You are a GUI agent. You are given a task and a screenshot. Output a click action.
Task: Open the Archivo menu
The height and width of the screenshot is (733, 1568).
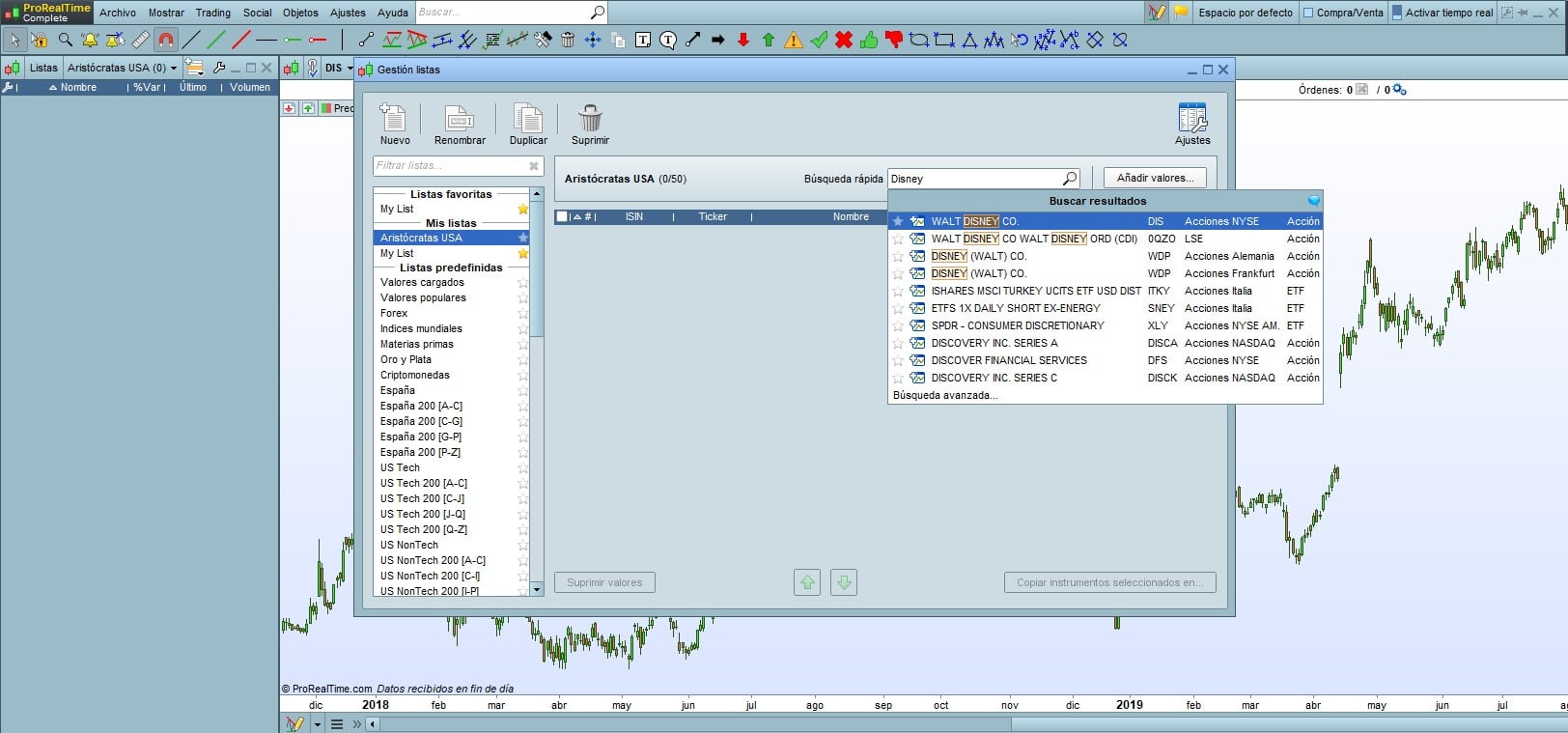click(x=118, y=13)
